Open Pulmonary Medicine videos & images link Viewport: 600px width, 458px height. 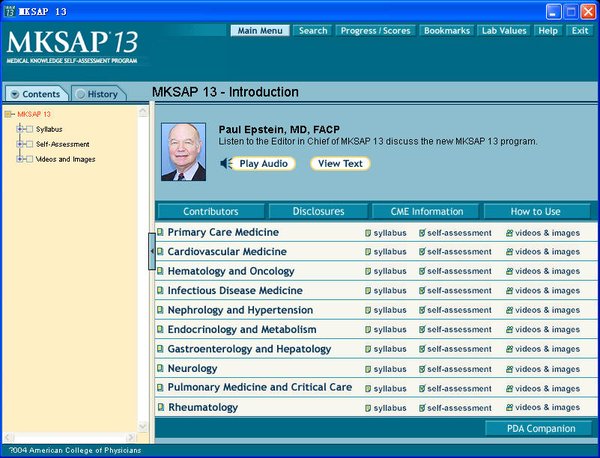(x=543, y=389)
